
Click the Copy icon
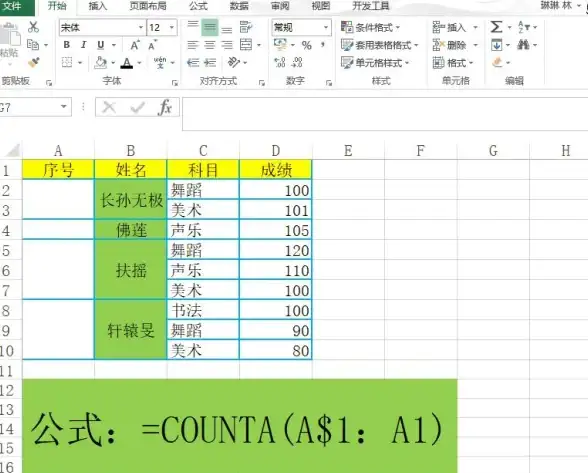33,45
